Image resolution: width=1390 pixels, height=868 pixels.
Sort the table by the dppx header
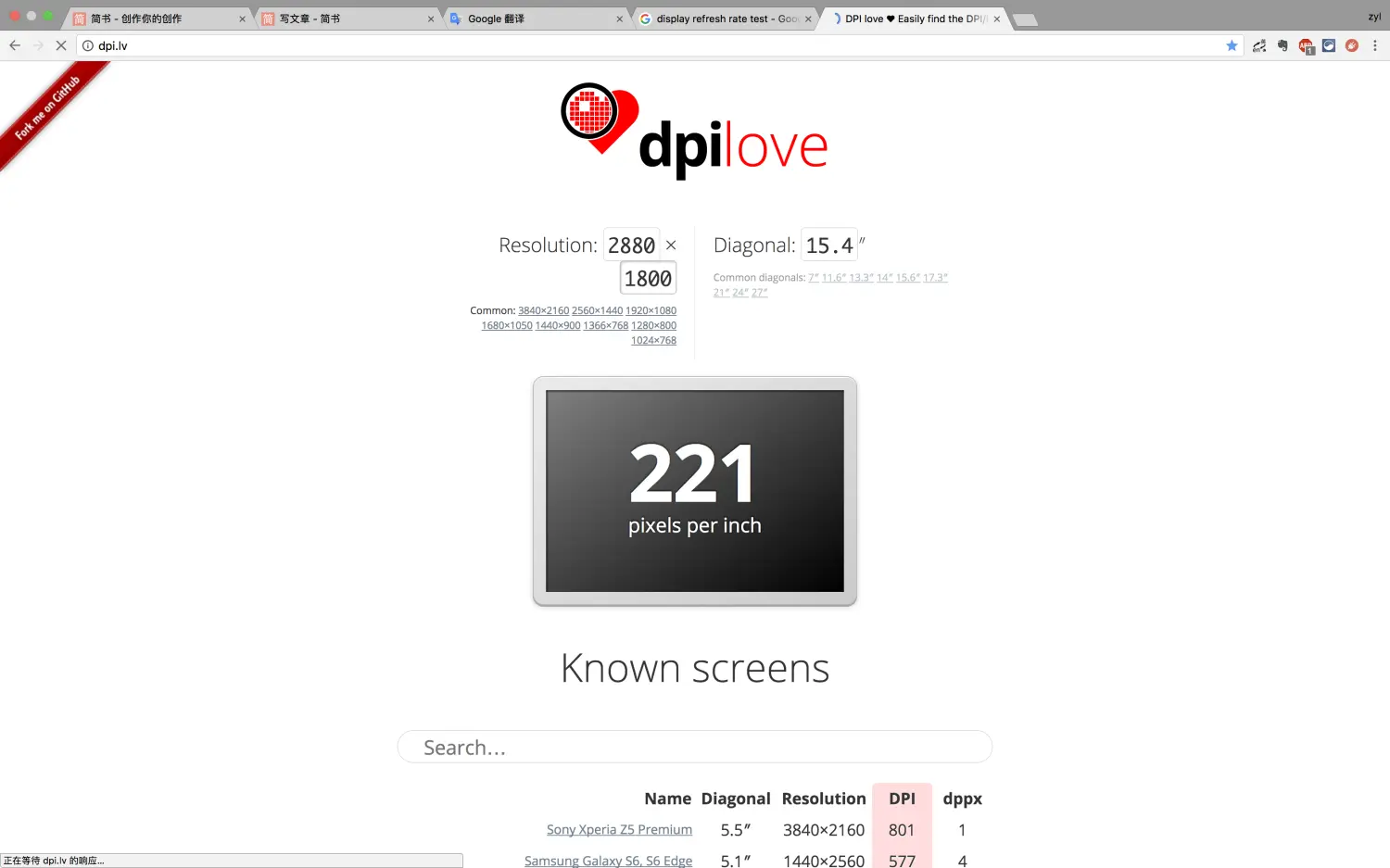962,799
